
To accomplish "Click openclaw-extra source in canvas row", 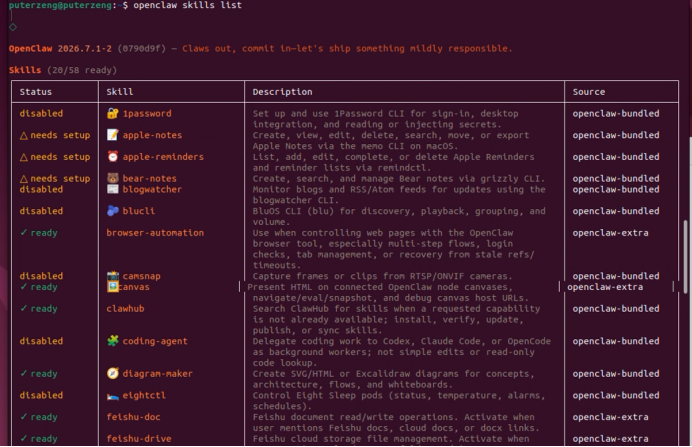I will point(605,287).
